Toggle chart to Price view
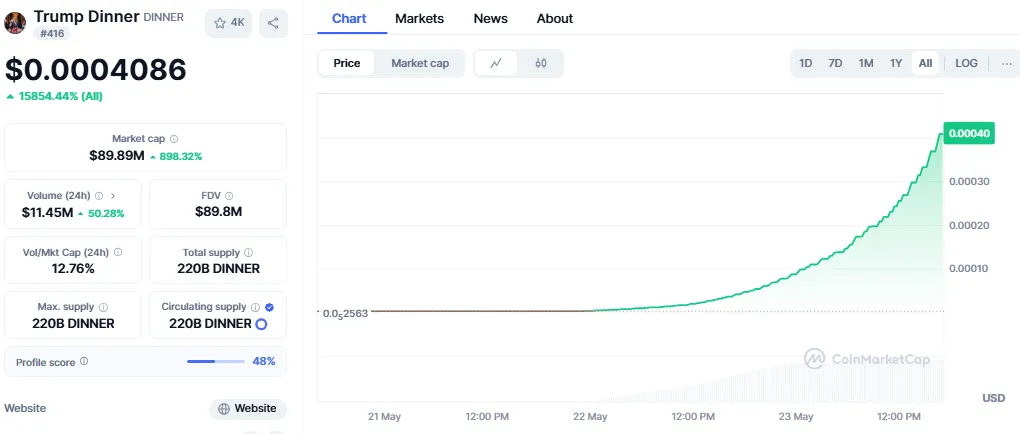Image resolution: width=1020 pixels, height=434 pixels. (x=347, y=64)
